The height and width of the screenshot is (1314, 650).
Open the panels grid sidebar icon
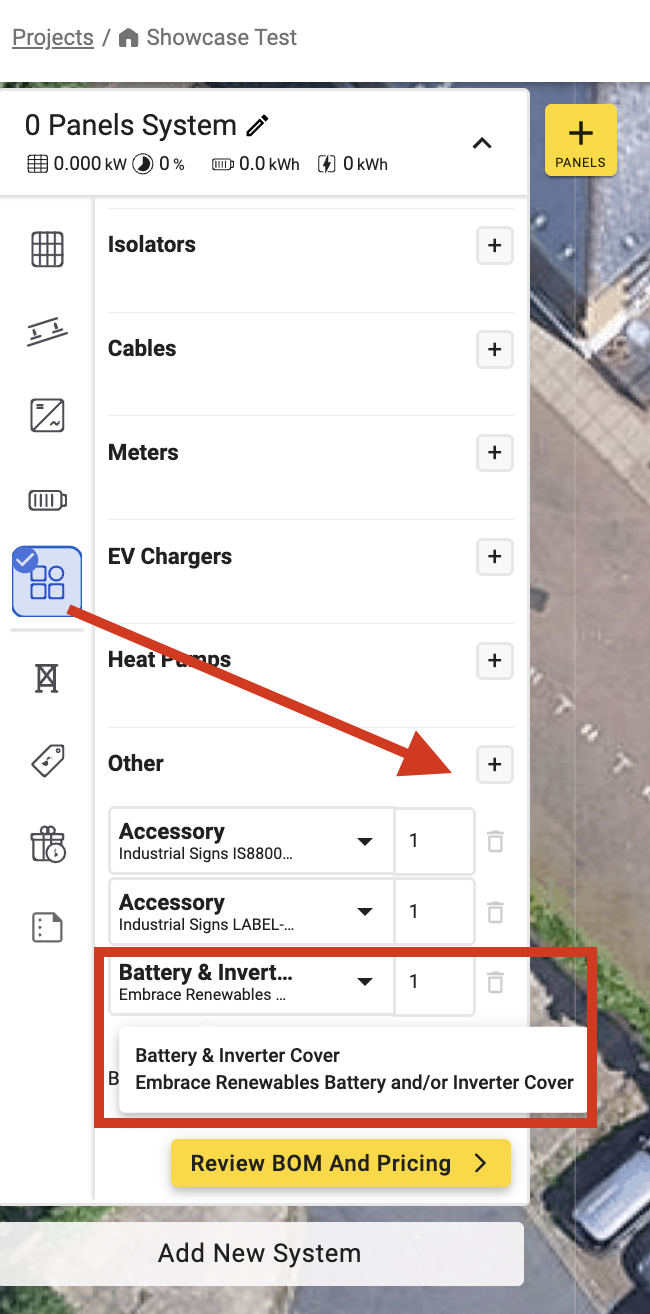47,249
